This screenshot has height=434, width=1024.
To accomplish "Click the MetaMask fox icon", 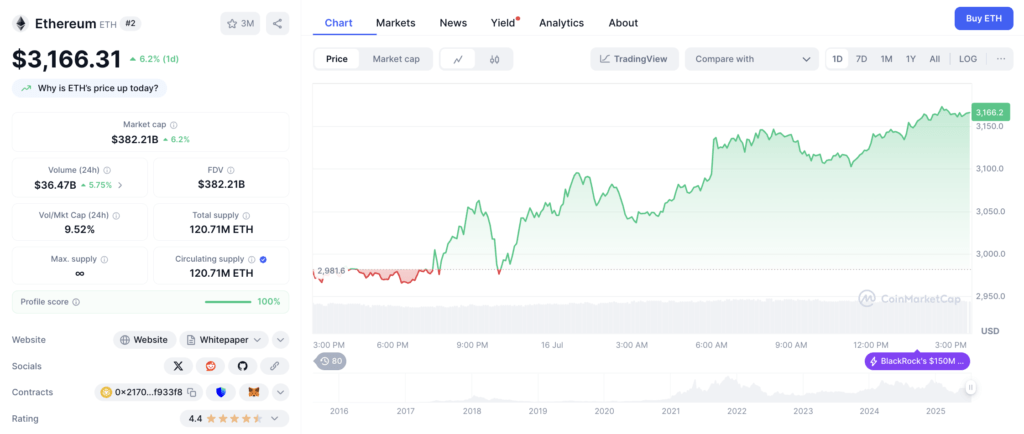I will 254,392.
